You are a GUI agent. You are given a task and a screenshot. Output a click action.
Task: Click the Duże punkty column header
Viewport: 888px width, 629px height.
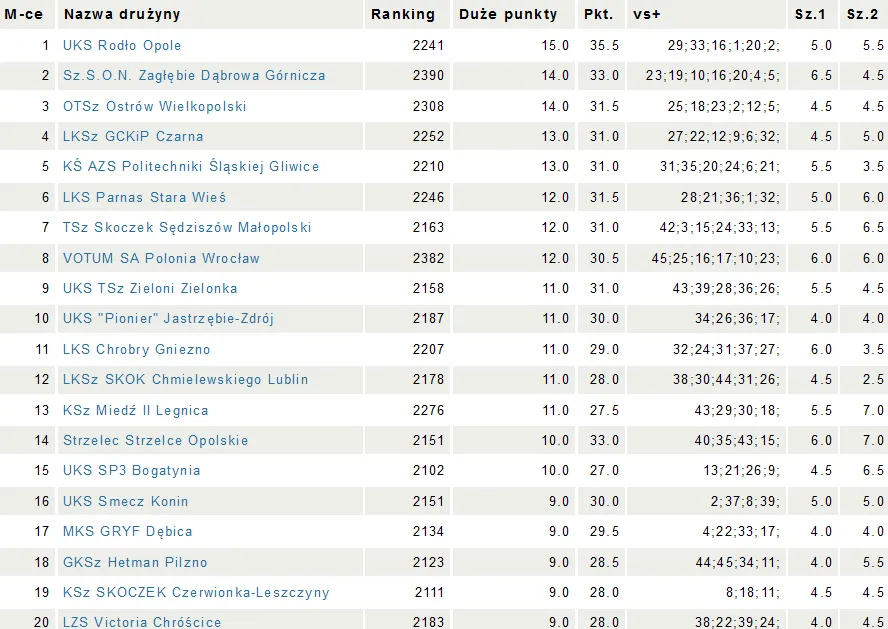(508, 14)
